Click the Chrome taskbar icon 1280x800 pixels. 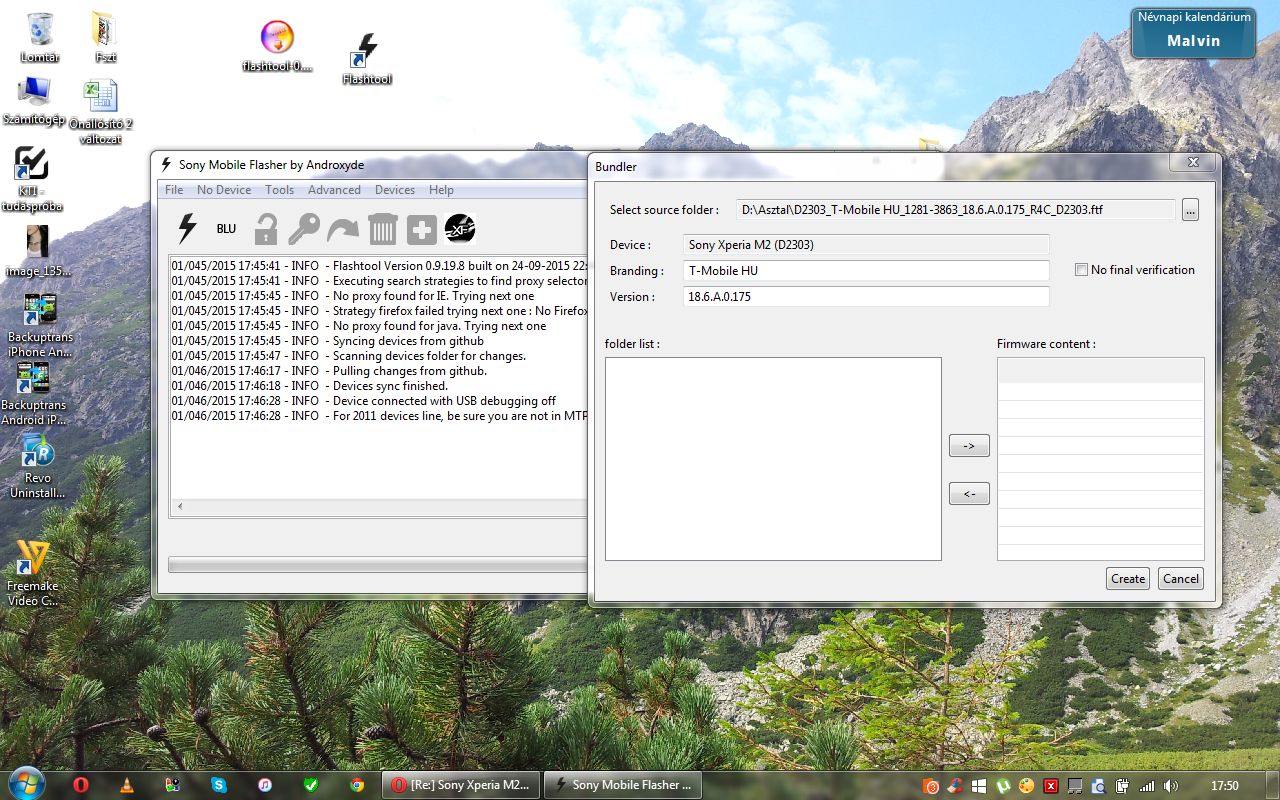(x=357, y=785)
